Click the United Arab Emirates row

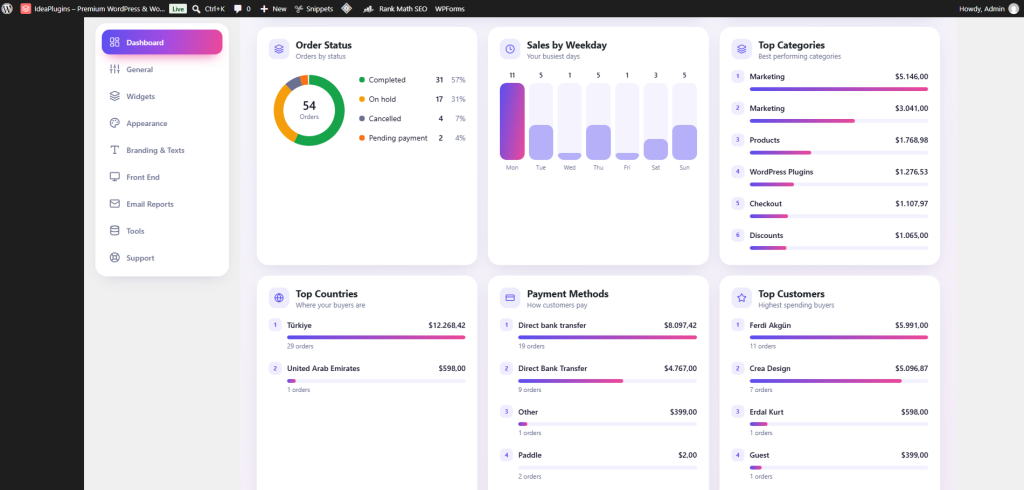click(x=367, y=378)
